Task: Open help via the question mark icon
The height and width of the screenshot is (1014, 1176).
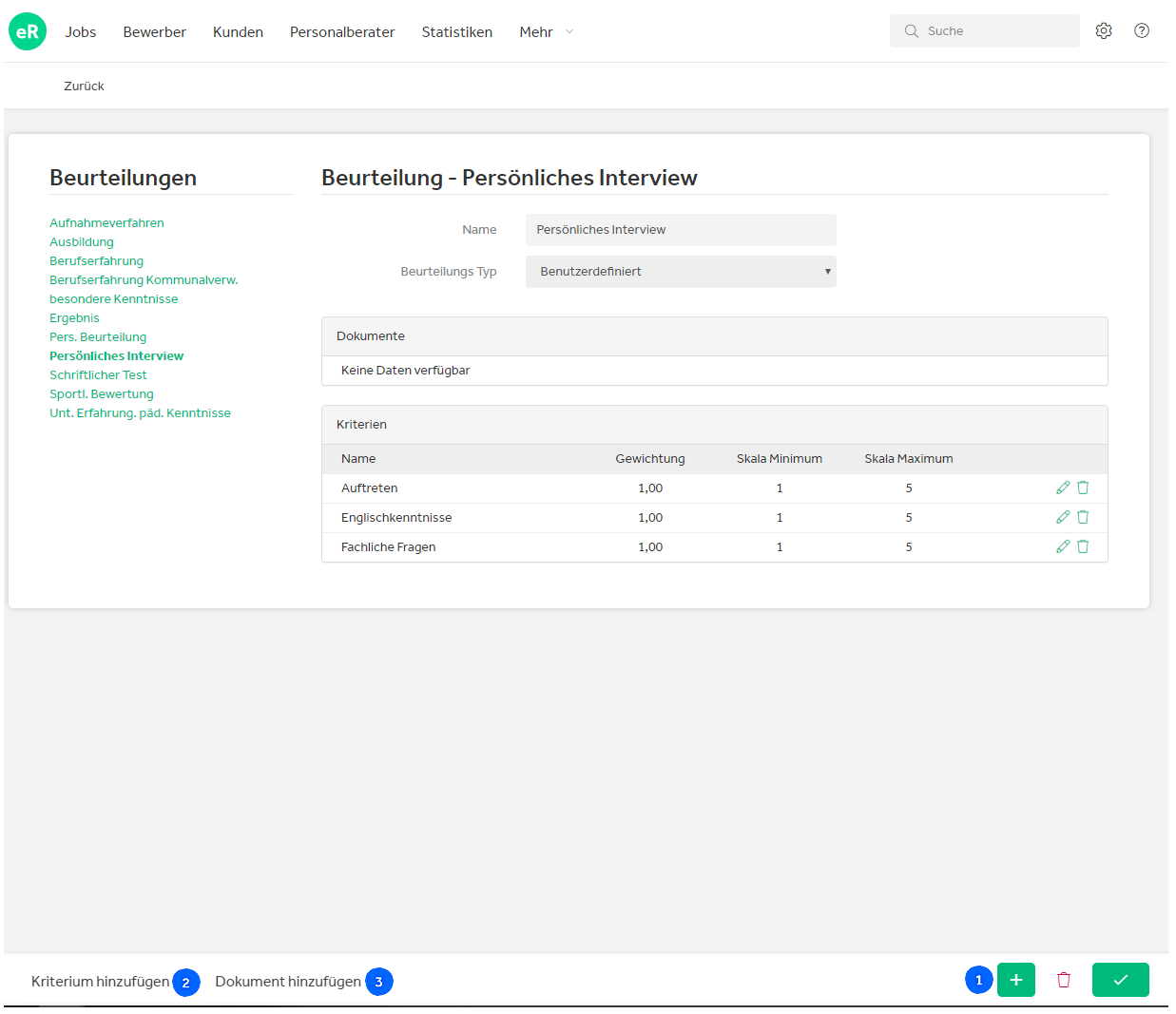Action: tap(1142, 30)
